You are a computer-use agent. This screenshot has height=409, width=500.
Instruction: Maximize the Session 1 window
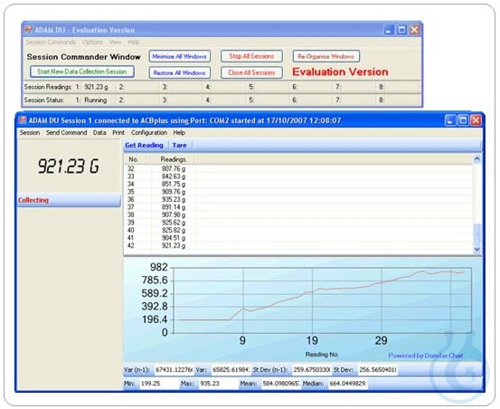point(463,120)
